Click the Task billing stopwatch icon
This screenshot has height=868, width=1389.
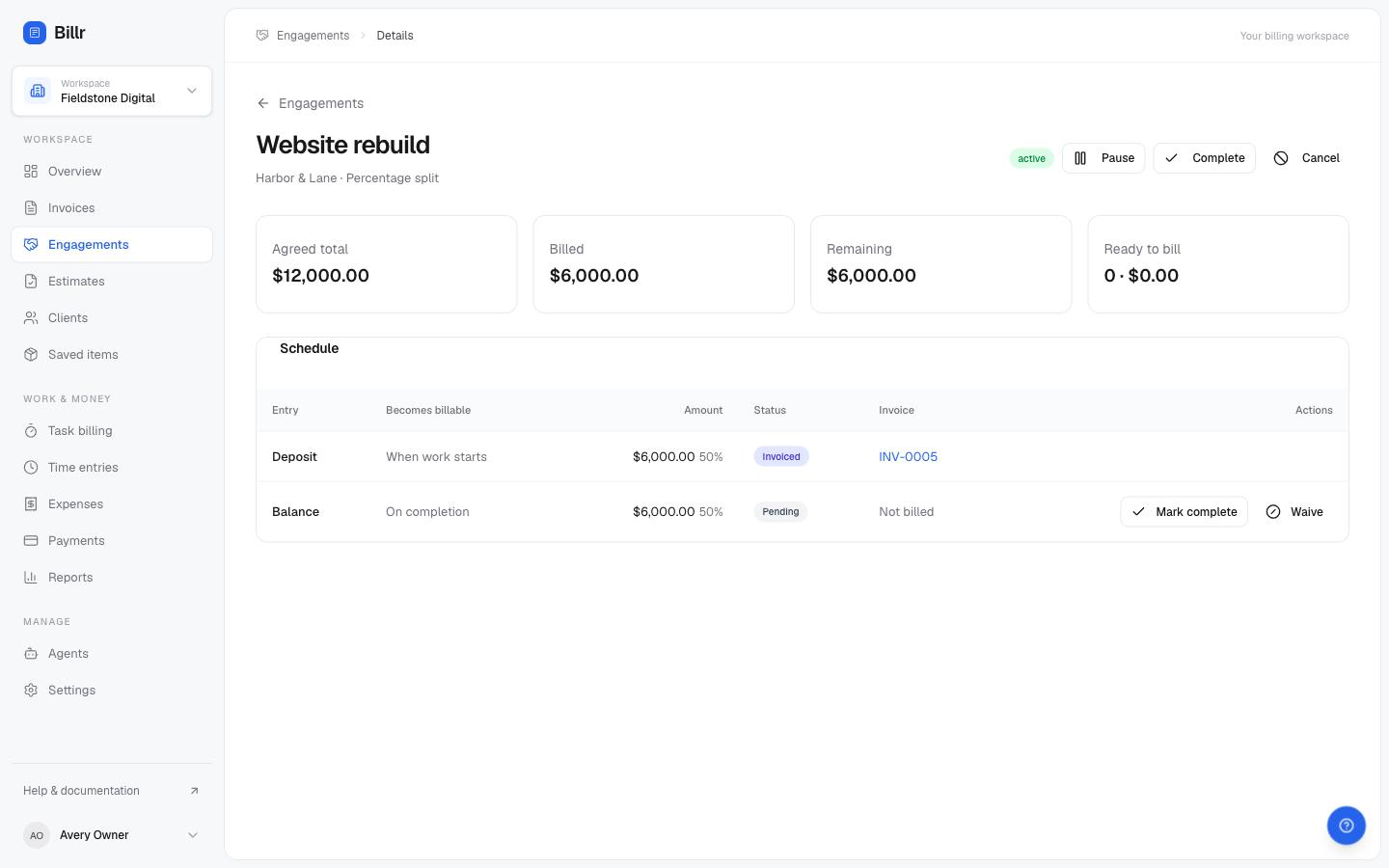[31, 431]
